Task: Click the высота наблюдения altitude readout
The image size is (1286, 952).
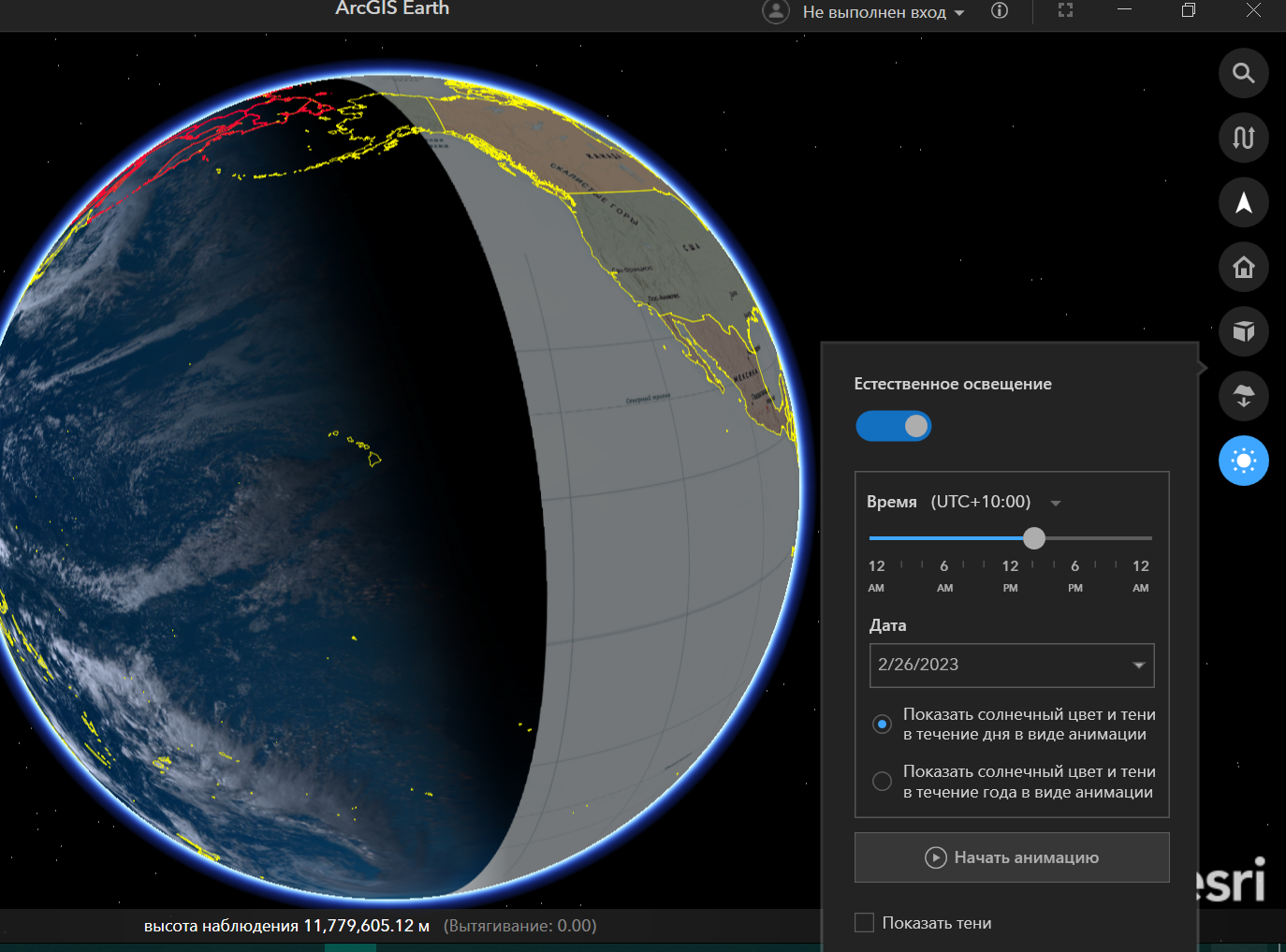Action: click(x=286, y=926)
